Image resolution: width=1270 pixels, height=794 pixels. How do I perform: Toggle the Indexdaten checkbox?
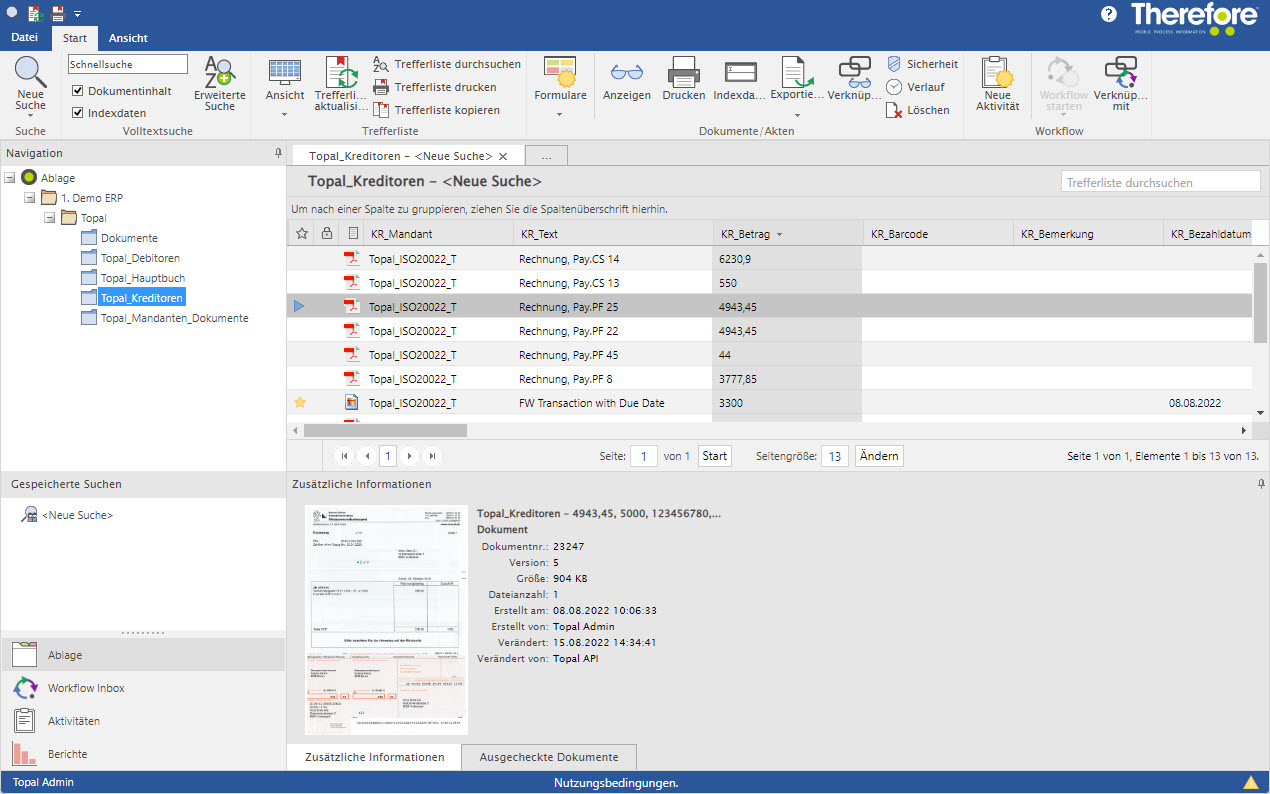pyautogui.click(x=78, y=113)
